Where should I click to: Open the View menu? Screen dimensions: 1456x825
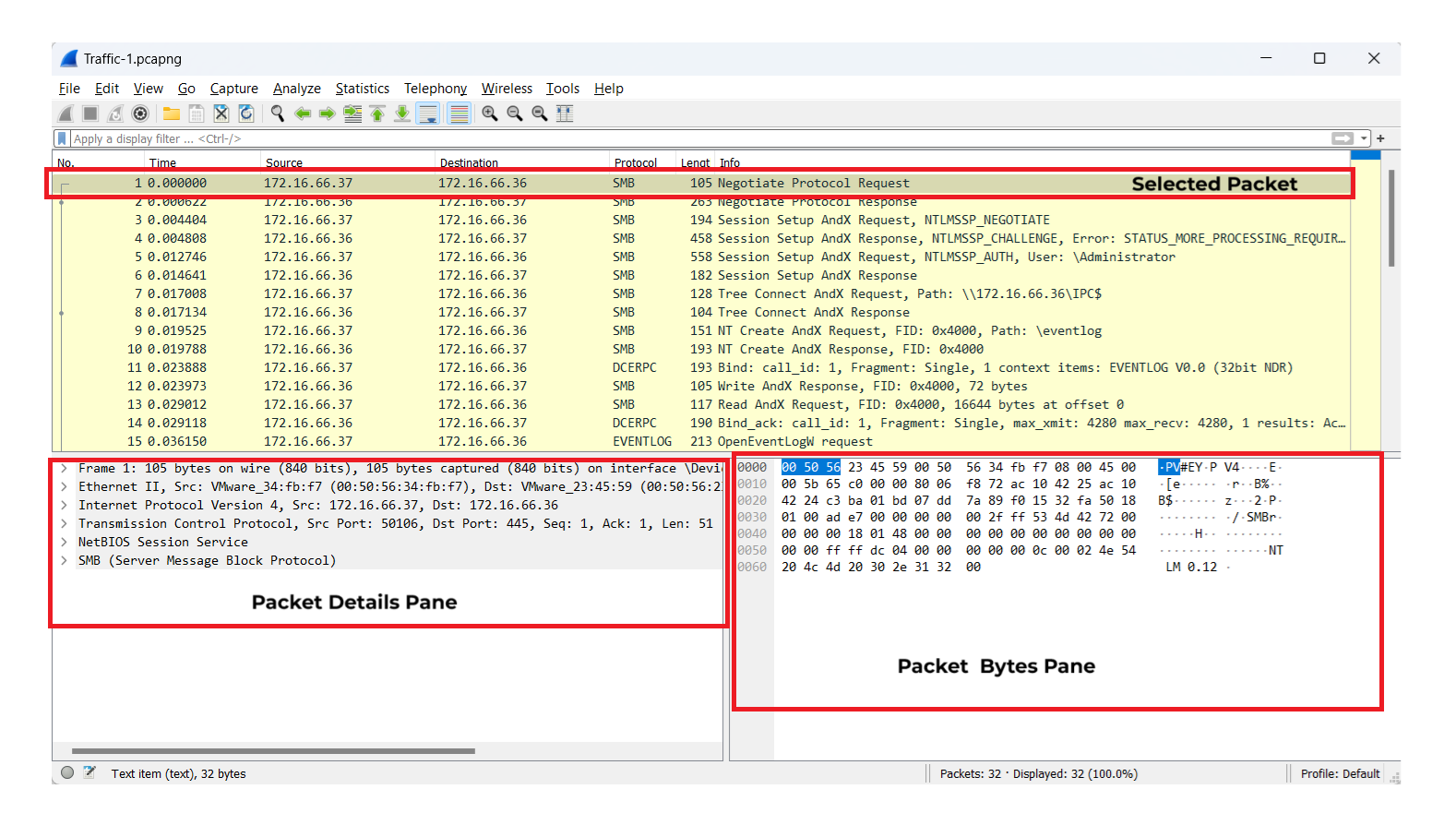(149, 89)
